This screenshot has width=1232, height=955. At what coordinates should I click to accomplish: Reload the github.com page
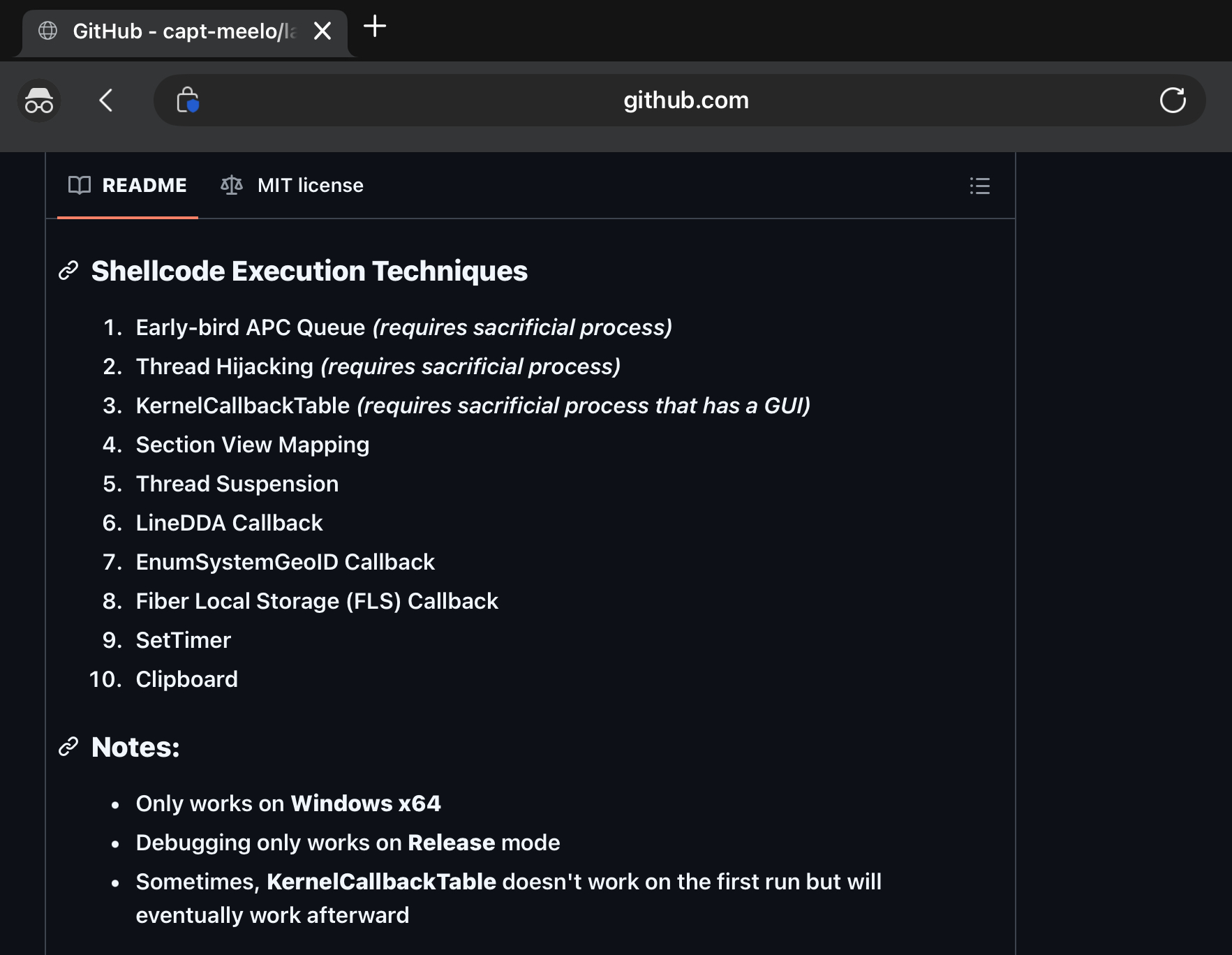1173,101
